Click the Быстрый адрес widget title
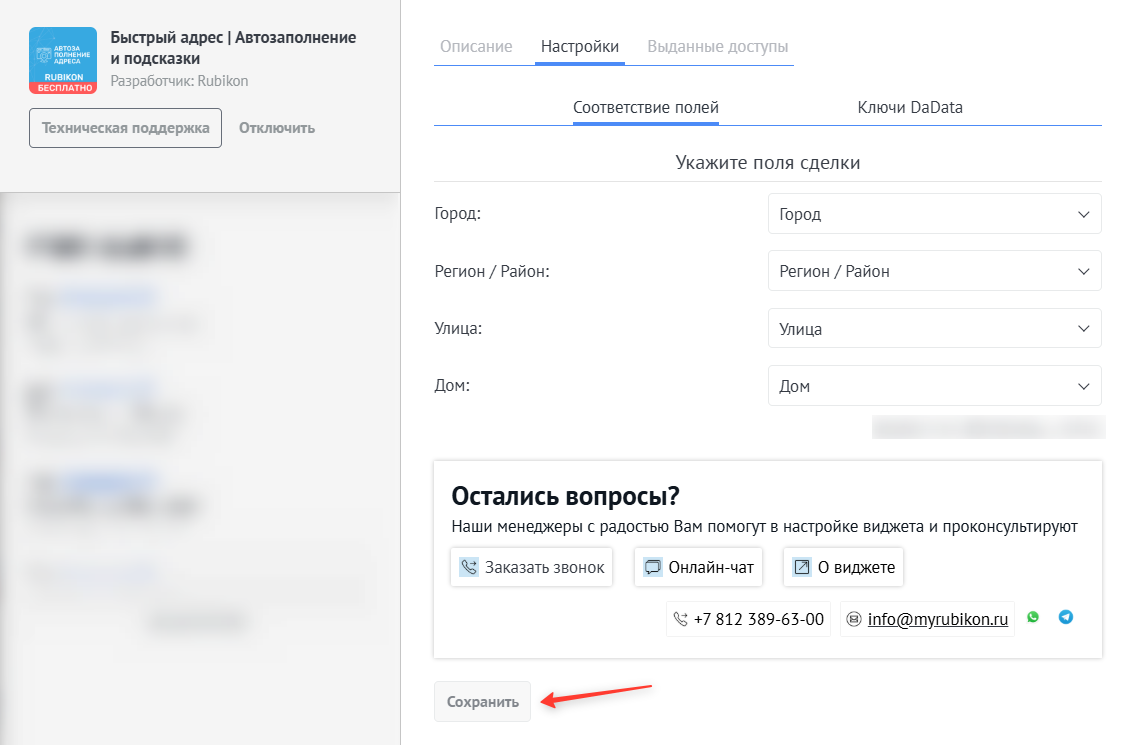Screen dimensions: 1131x745 click(233, 48)
